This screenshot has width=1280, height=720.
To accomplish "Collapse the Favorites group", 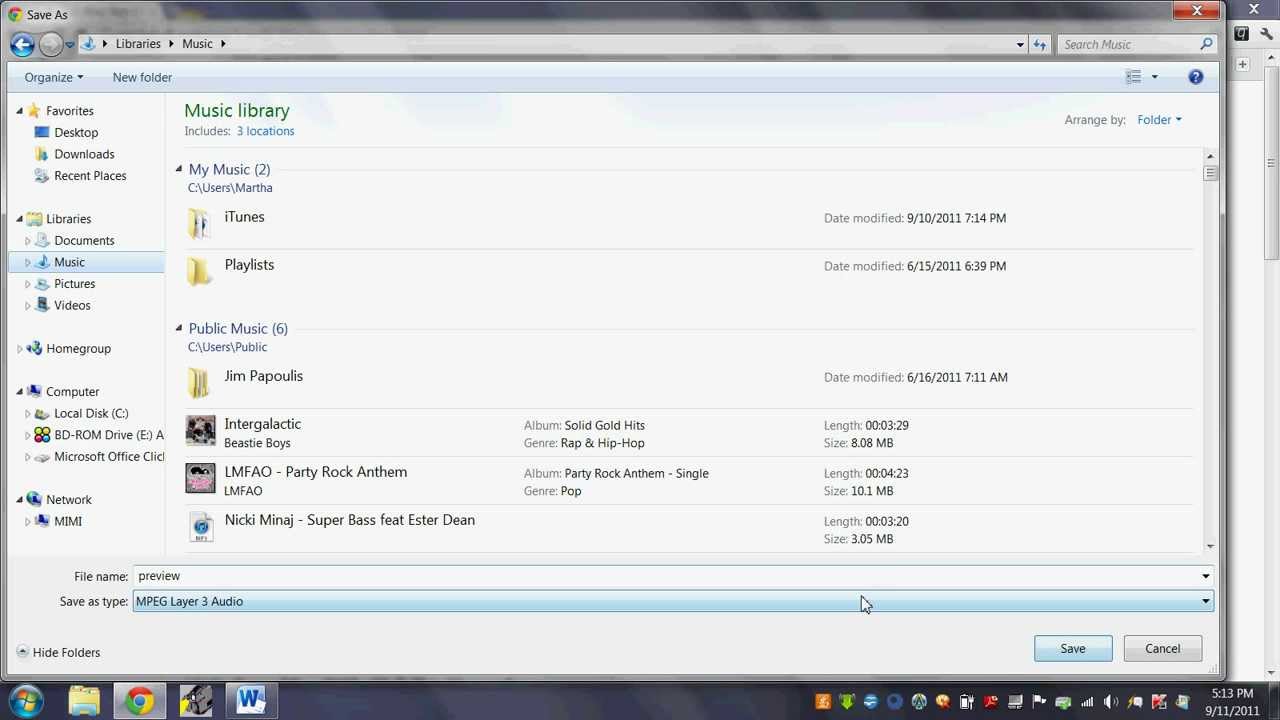I will tap(19, 111).
